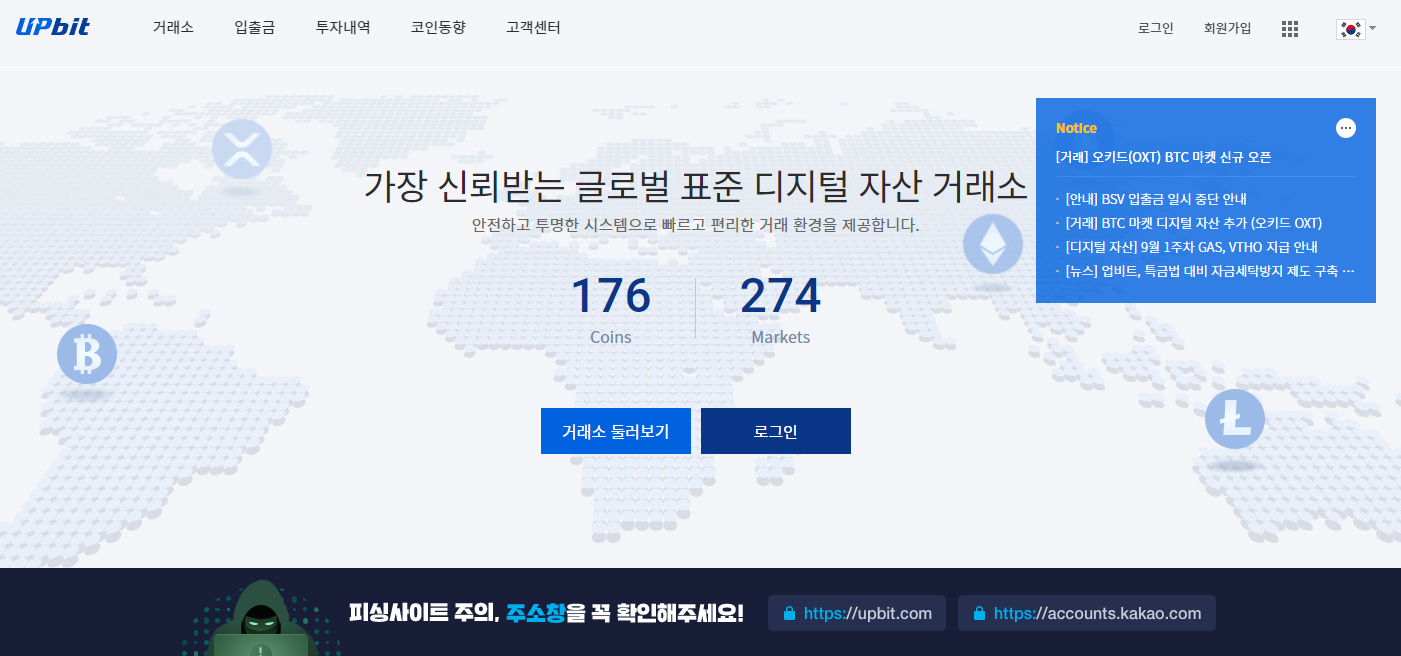This screenshot has height=656, width=1401.
Task: Click the Korean flag language icon
Action: pyautogui.click(x=1350, y=29)
